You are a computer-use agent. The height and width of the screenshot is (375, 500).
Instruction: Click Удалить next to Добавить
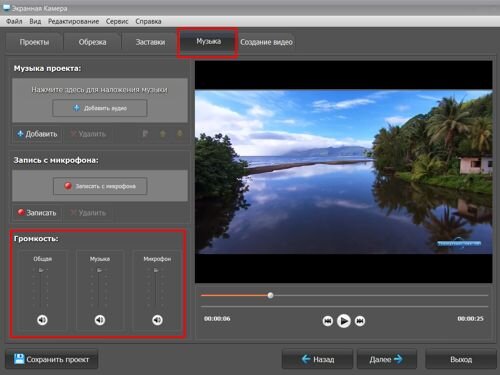[88, 134]
